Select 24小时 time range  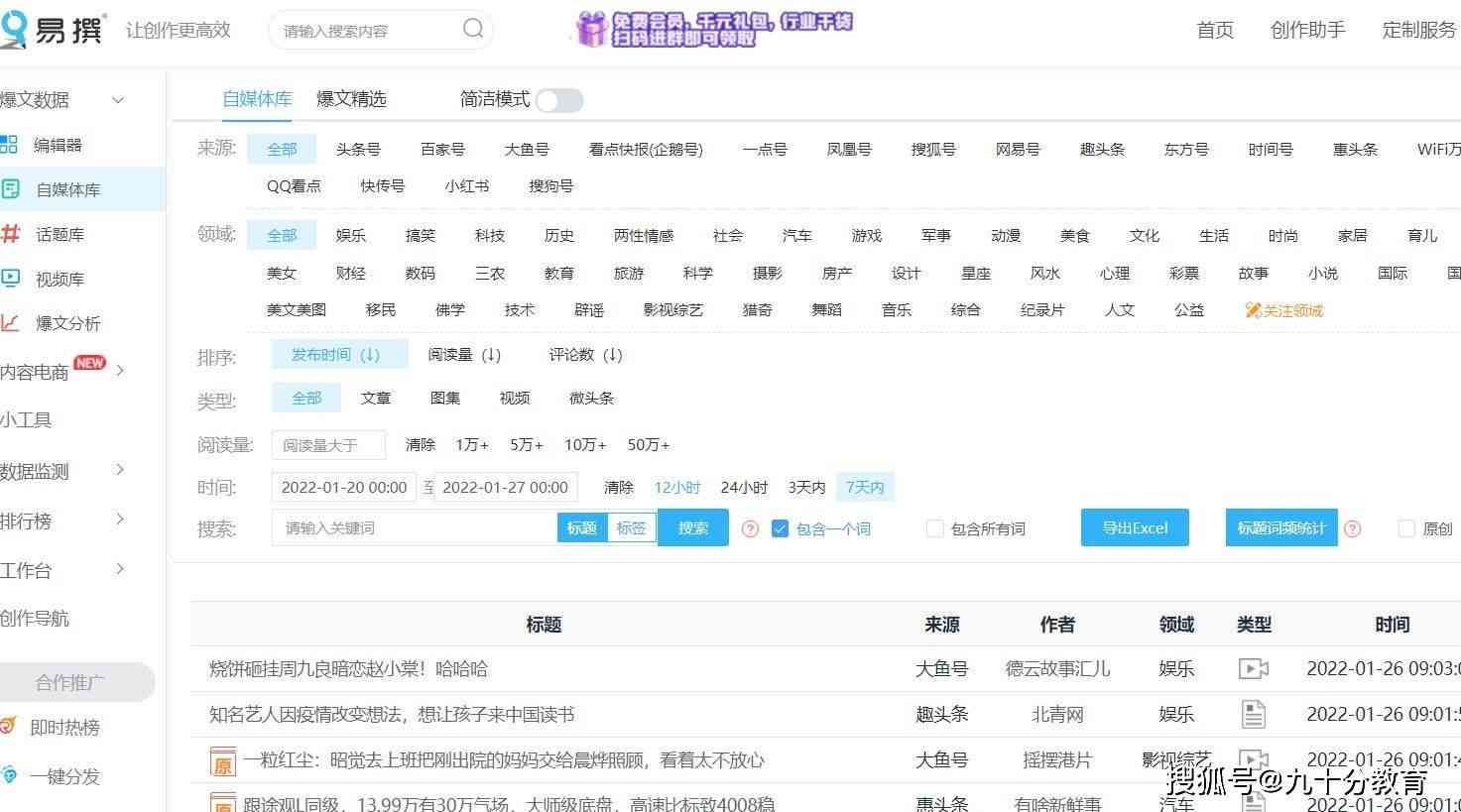pyautogui.click(x=744, y=487)
